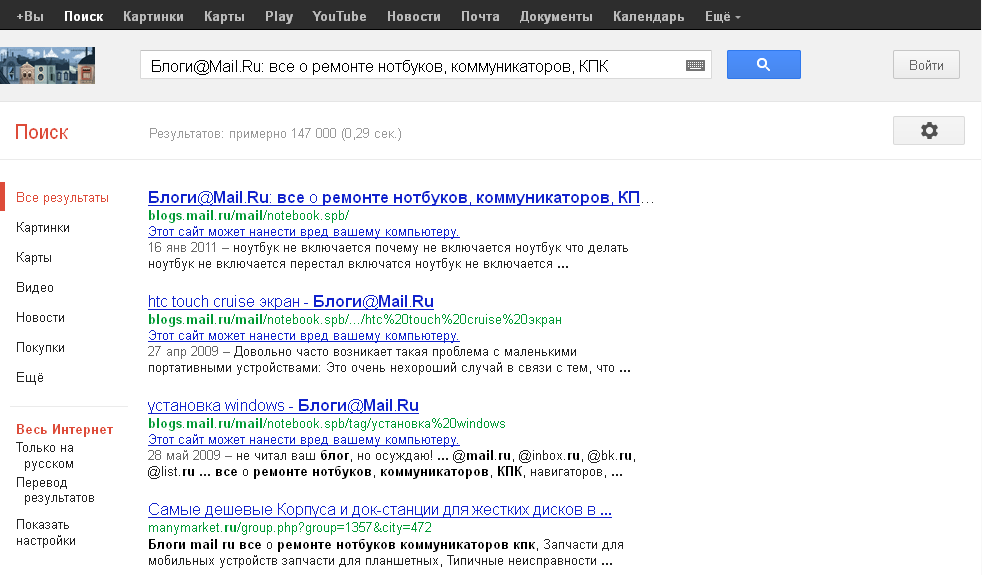Filter results Только на русском
The height and width of the screenshot is (575, 982).
[45, 456]
